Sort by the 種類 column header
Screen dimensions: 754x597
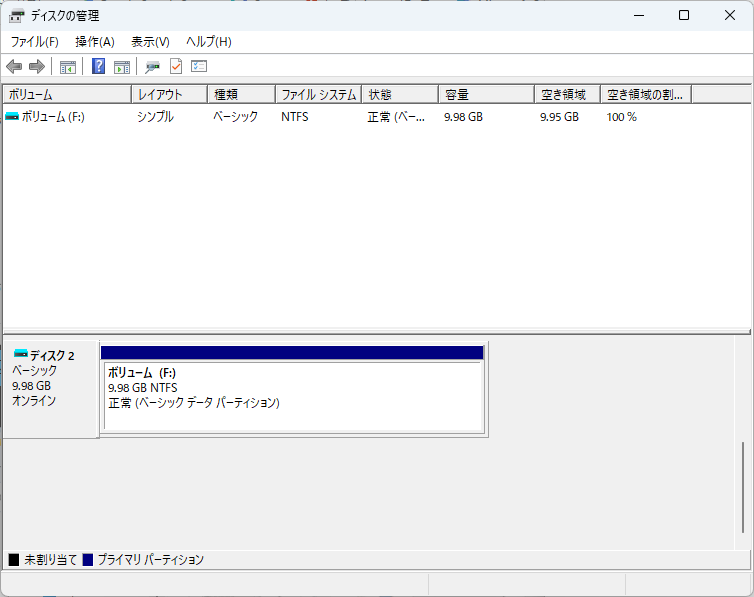242,95
